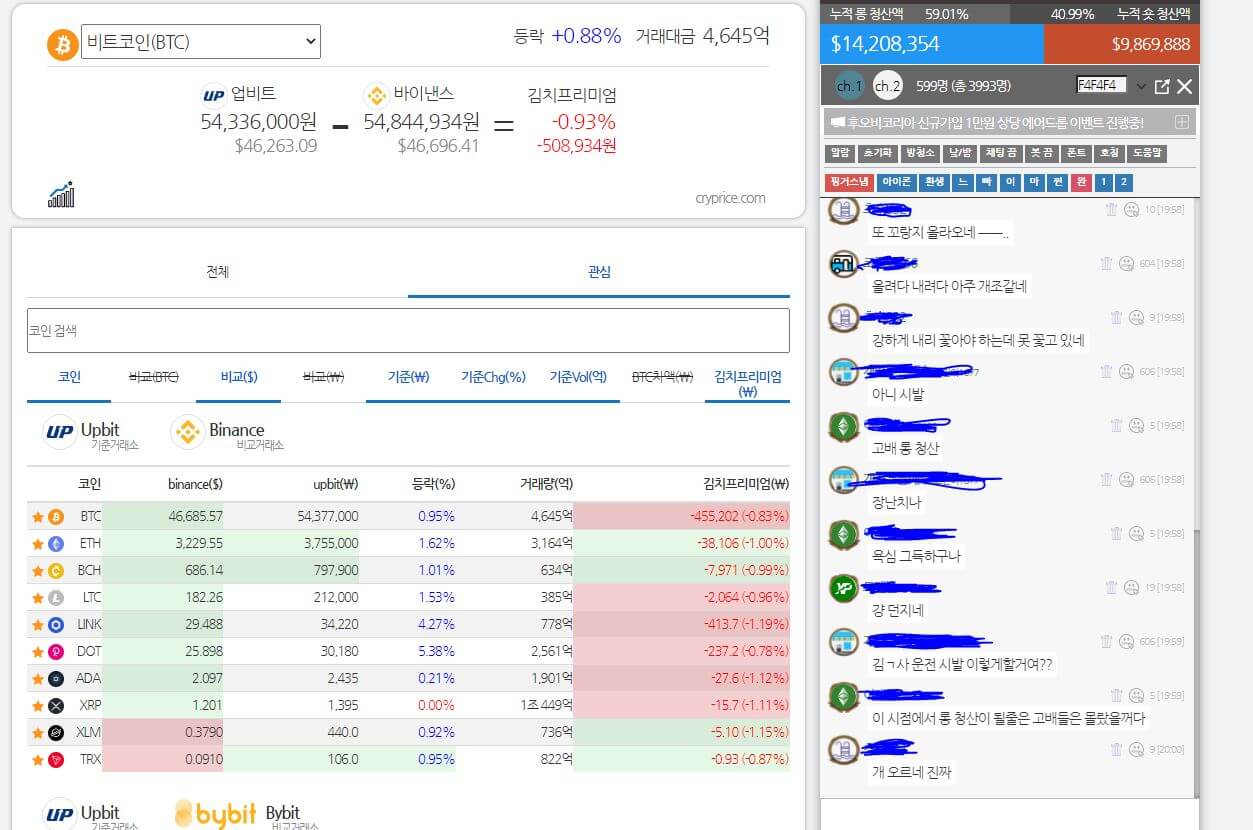The height and width of the screenshot is (830, 1253).
Task: Click the 알람 chat button
Action: point(840,154)
